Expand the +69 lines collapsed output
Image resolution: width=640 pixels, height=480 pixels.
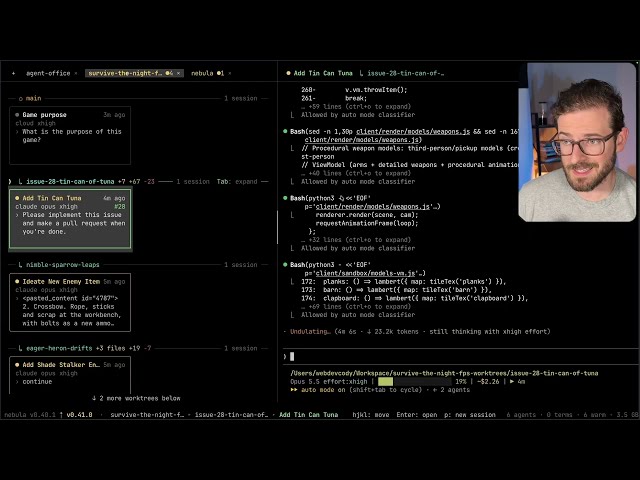pyautogui.click(x=356, y=307)
